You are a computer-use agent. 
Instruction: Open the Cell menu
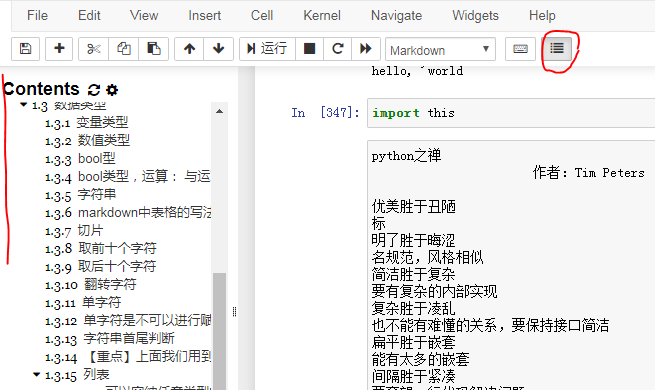[262, 15]
